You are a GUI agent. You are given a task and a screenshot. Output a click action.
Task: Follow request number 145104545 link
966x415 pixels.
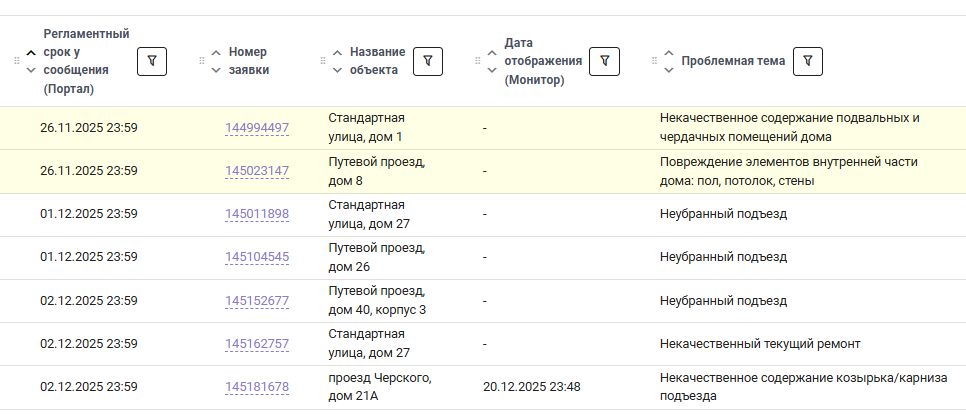pyautogui.click(x=257, y=257)
